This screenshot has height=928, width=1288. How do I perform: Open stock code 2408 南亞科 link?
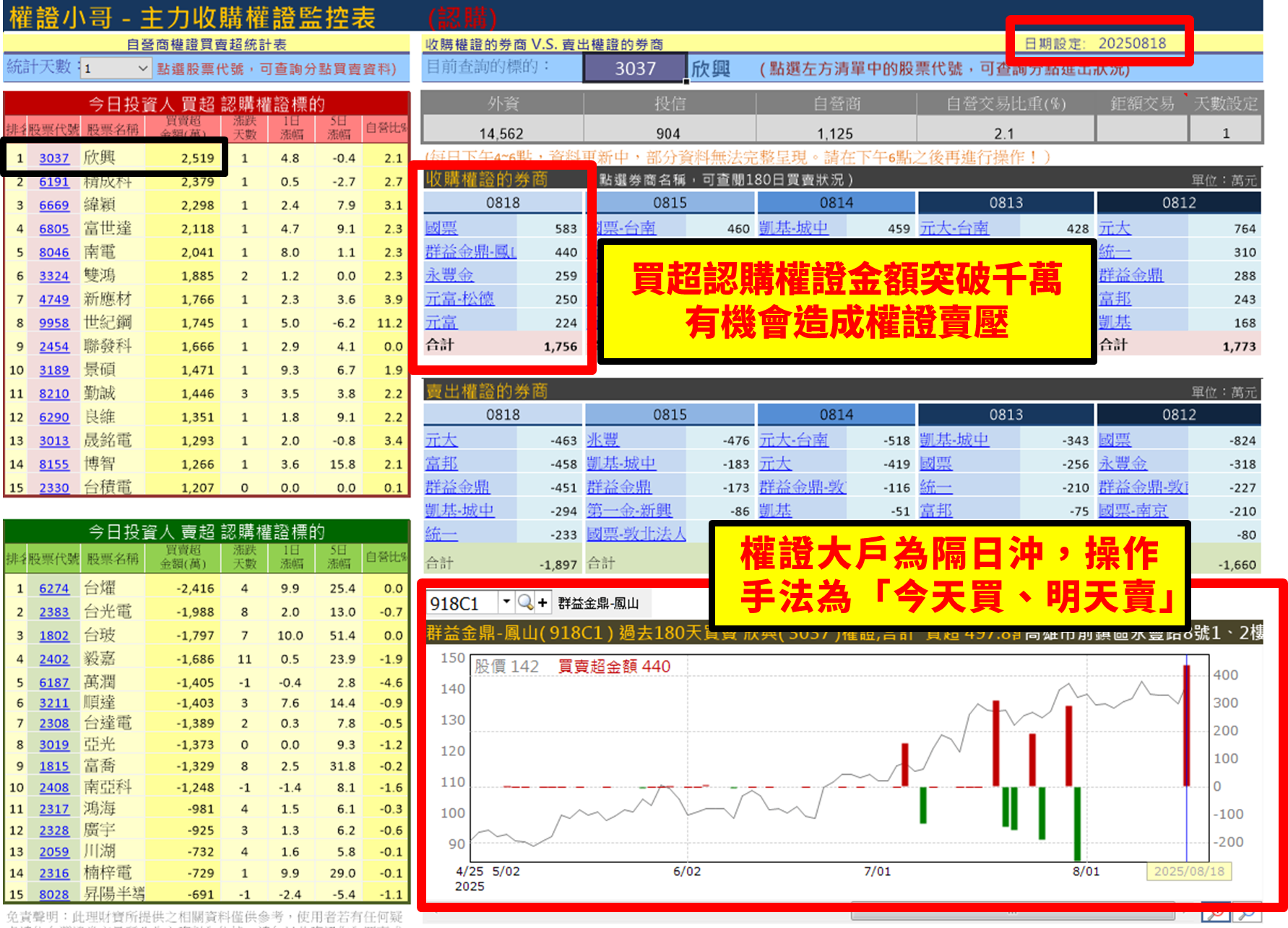click(54, 787)
